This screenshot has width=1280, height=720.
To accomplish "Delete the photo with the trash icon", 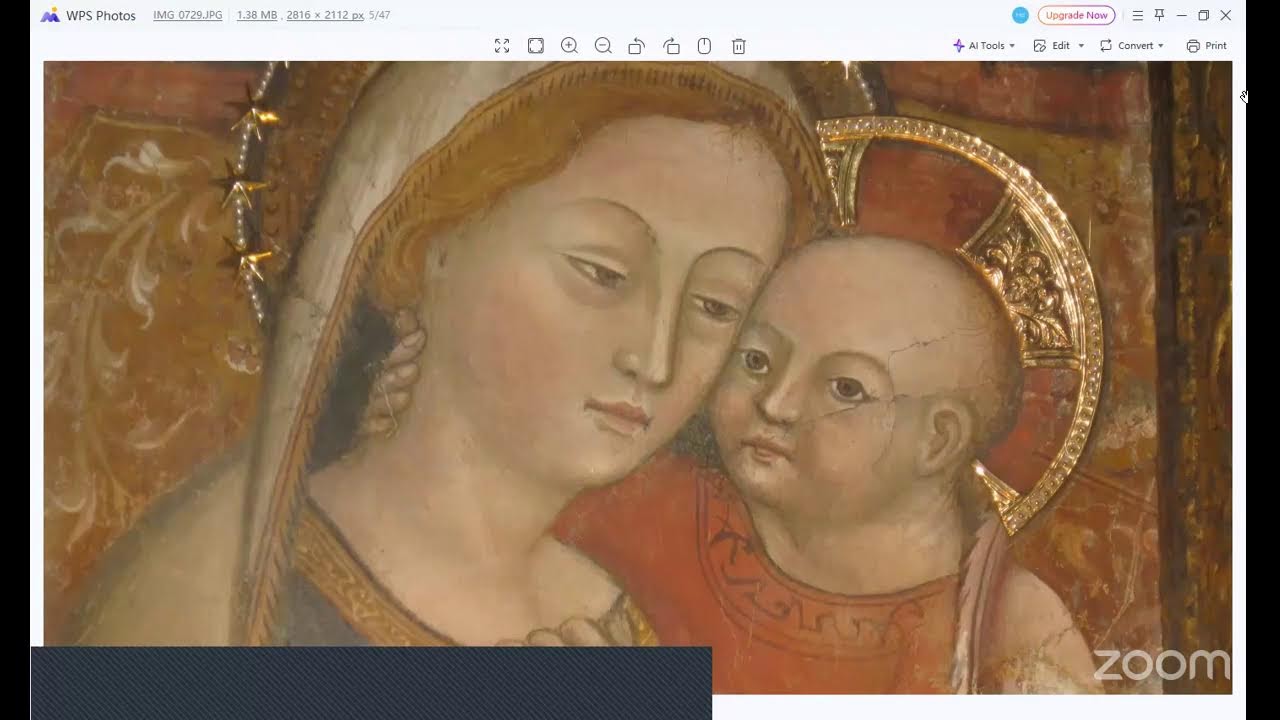I will [739, 46].
